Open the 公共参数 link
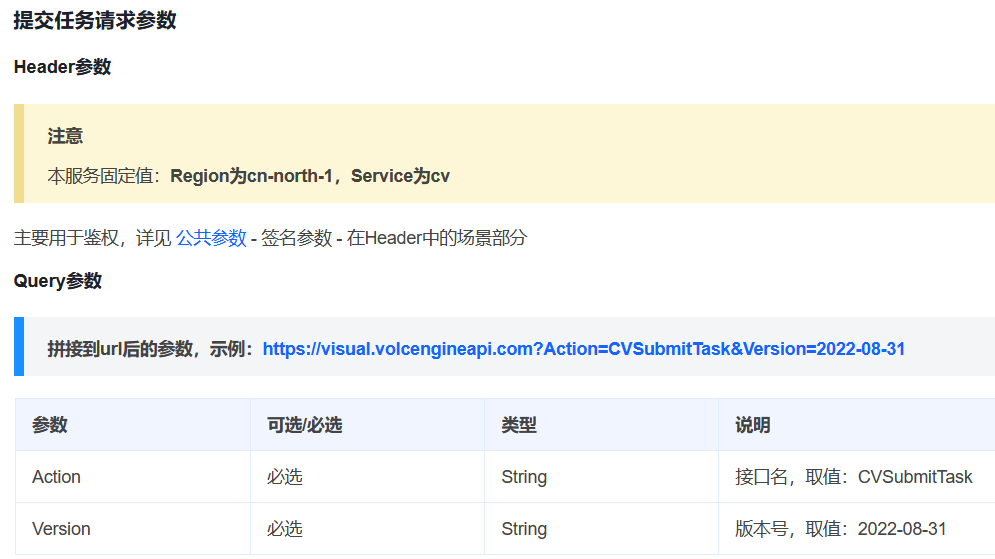Screen dimensions: 995x559 [x=211, y=238]
